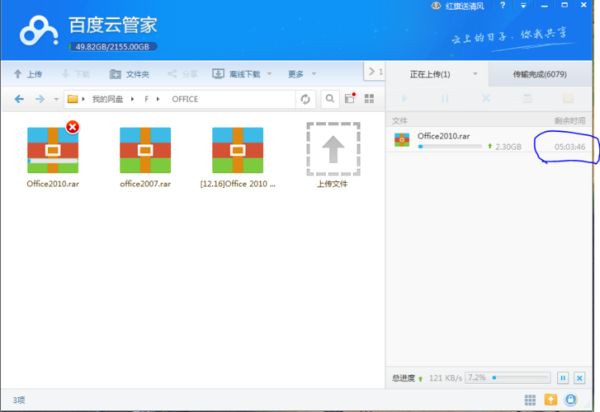Pause all transfers at bottom

coord(563,378)
